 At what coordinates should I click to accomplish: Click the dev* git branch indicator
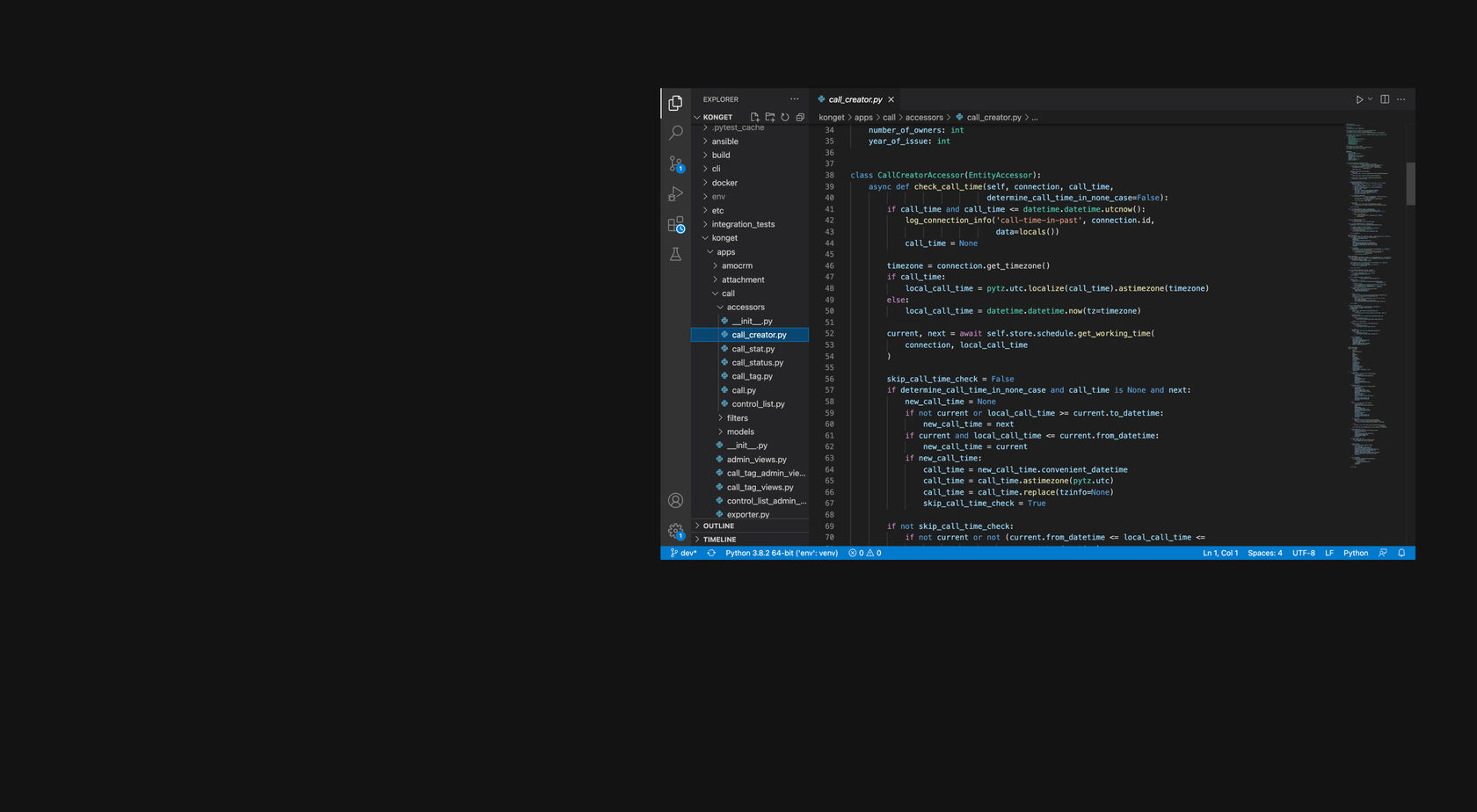(683, 554)
